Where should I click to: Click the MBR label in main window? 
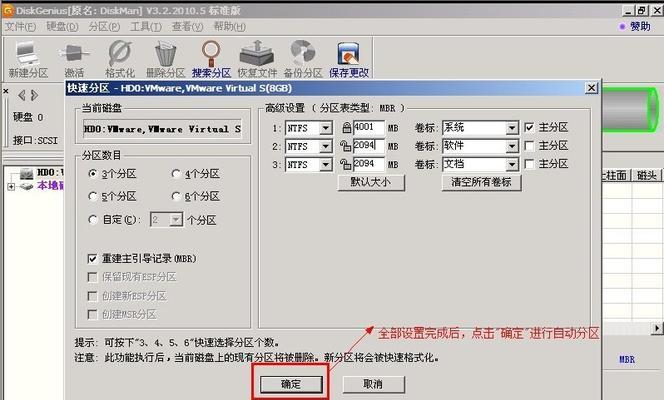(x=627, y=360)
